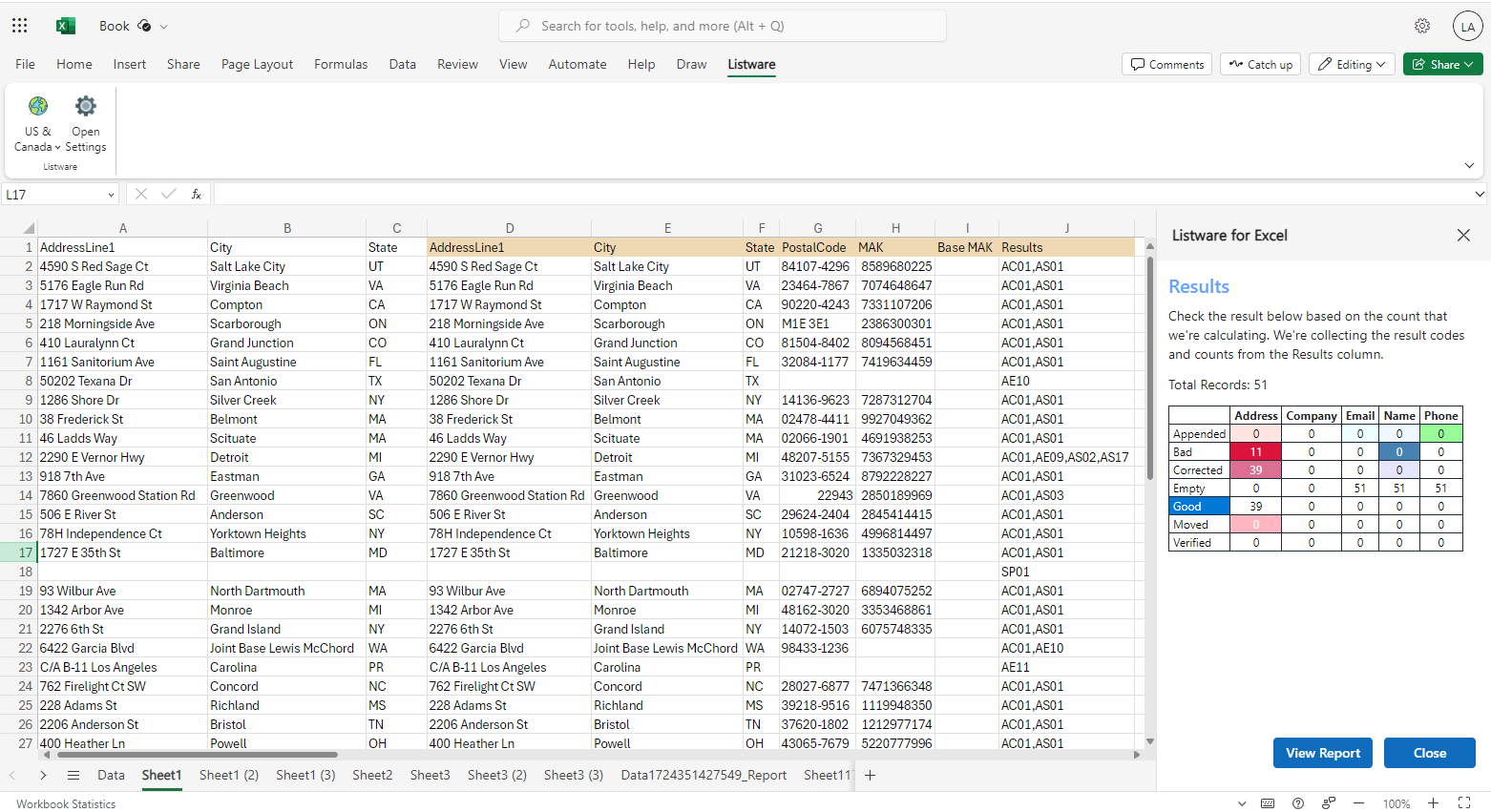Zoom out with minus icon

pos(1358,803)
